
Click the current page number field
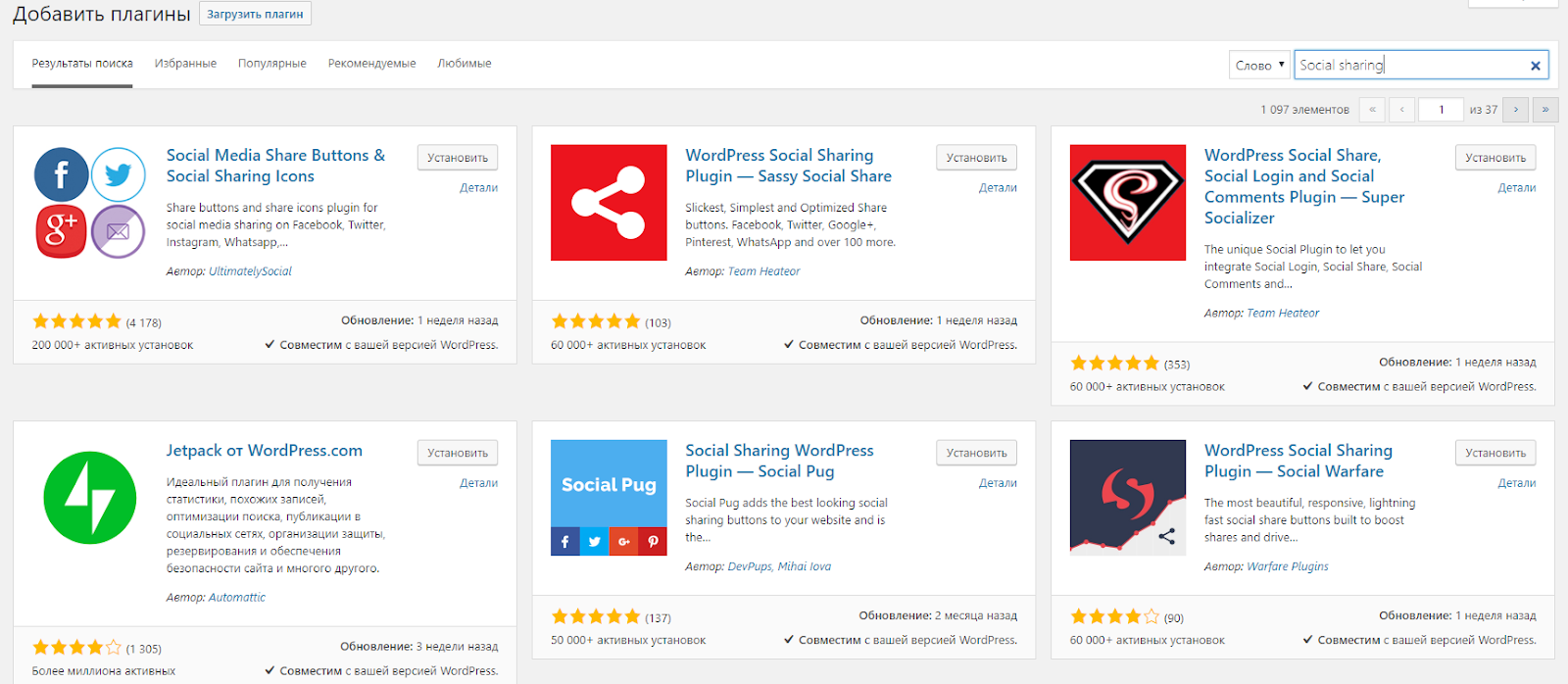click(1441, 110)
